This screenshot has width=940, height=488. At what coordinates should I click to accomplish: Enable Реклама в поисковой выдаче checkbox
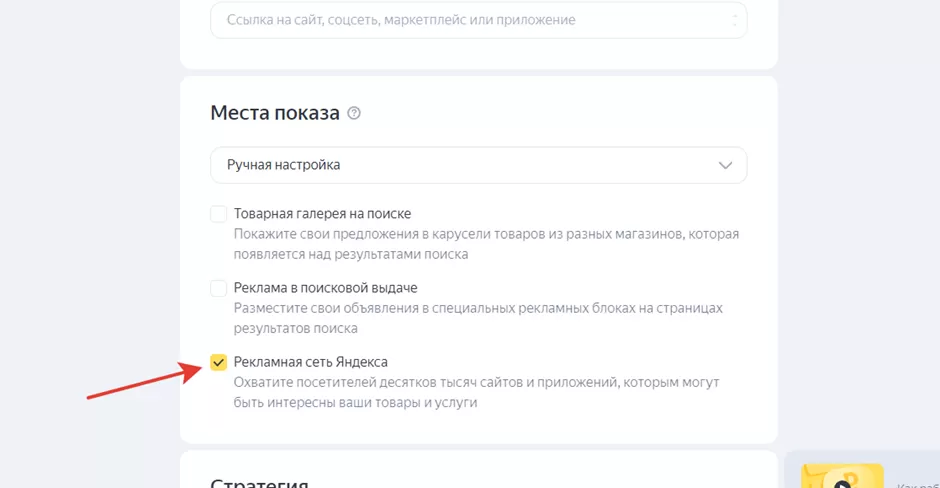pos(218,288)
